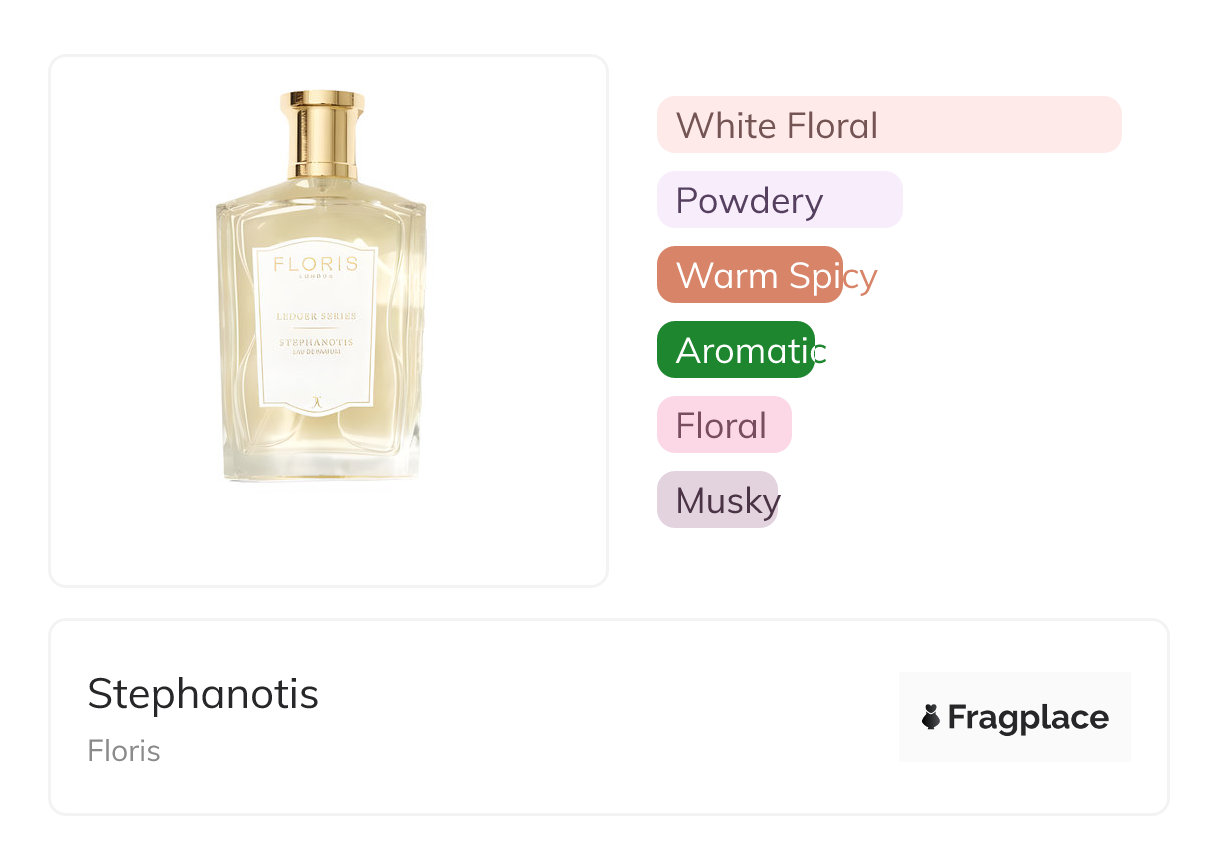Click the Fragplace perfume bottle icon
This screenshot has width=1218, height=864.
pos(931,717)
